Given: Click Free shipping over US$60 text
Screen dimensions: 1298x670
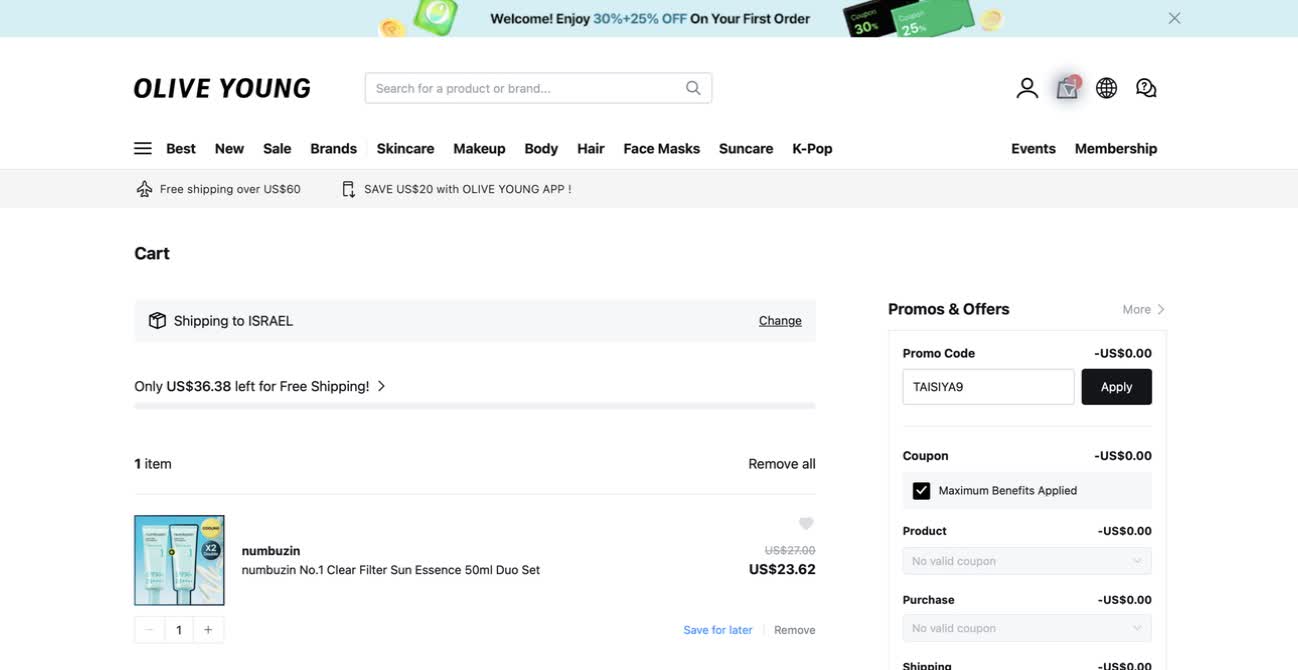Looking at the screenshot, I should coord(230,189).
